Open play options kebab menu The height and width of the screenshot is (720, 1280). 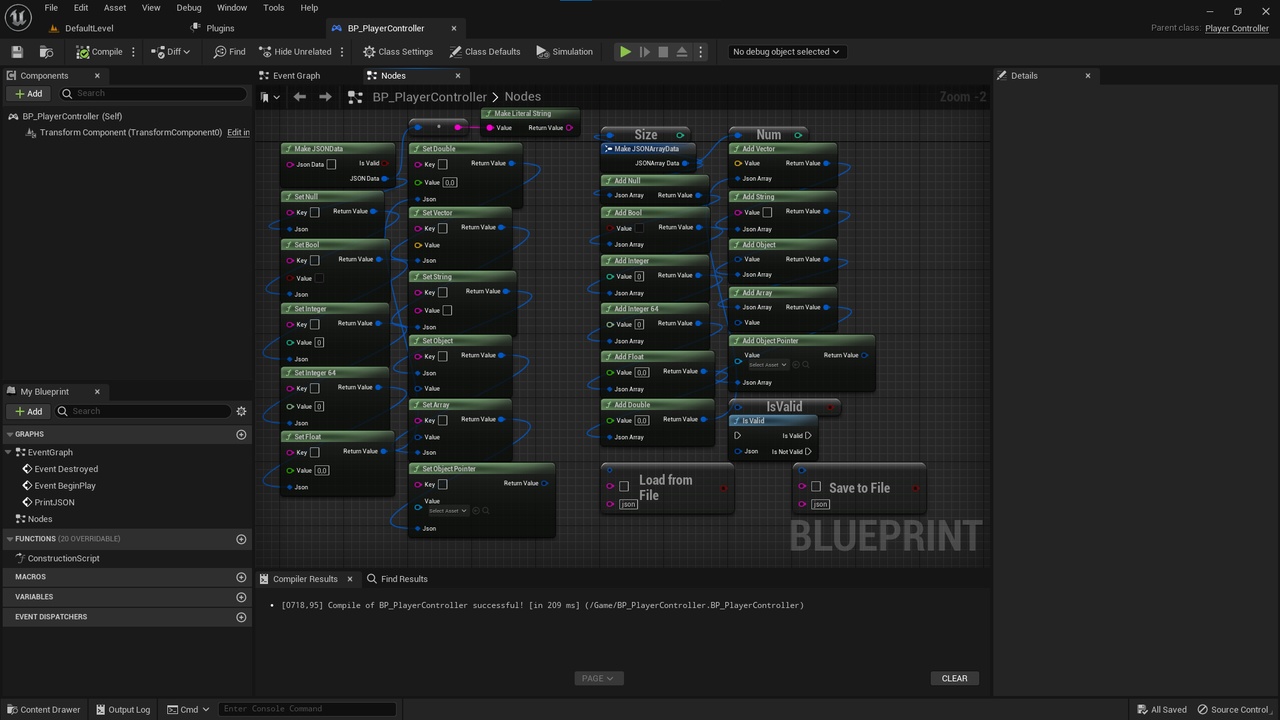pos(700,52)
